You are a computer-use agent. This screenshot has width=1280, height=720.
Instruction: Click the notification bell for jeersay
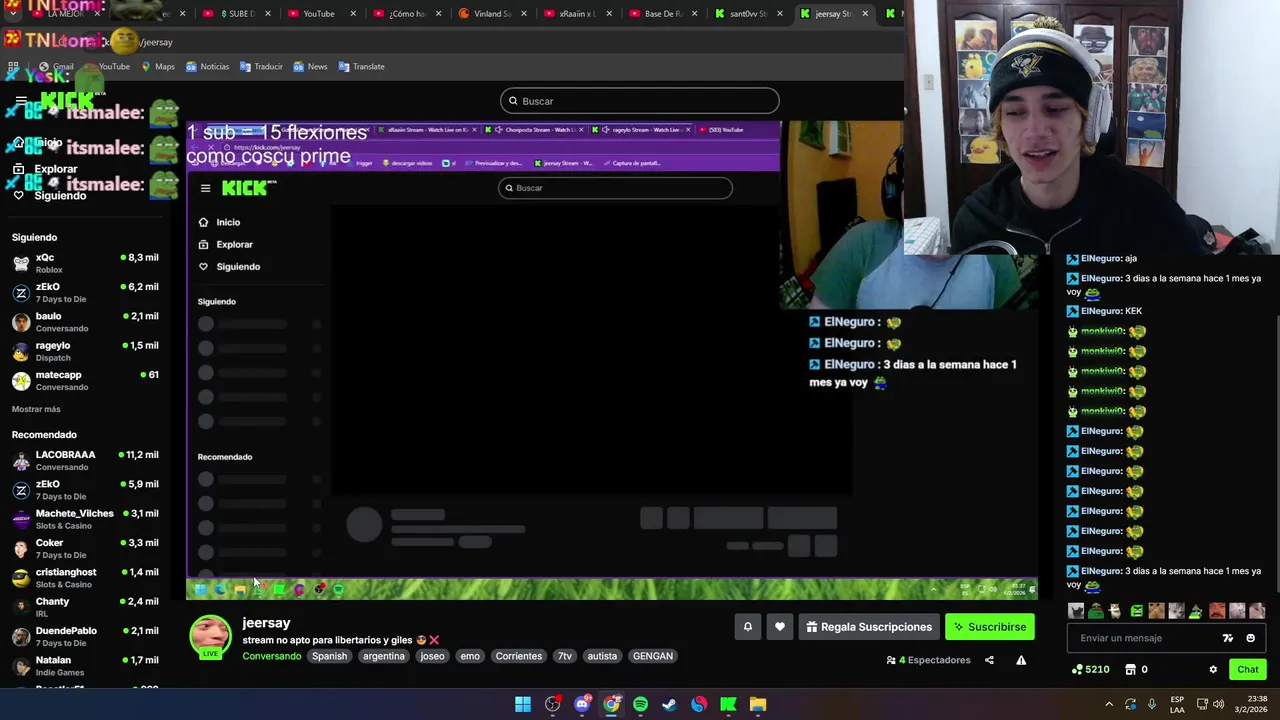coord(747,627)
